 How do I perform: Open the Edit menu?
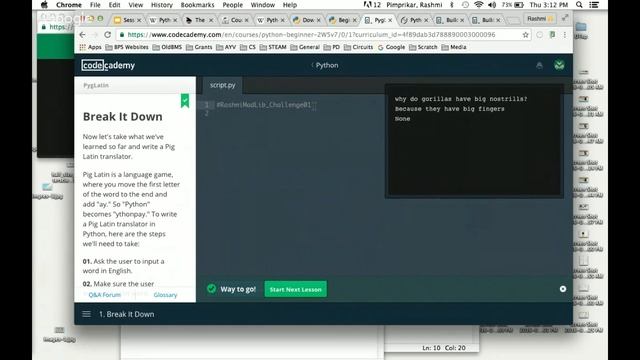tap(114, 5)
